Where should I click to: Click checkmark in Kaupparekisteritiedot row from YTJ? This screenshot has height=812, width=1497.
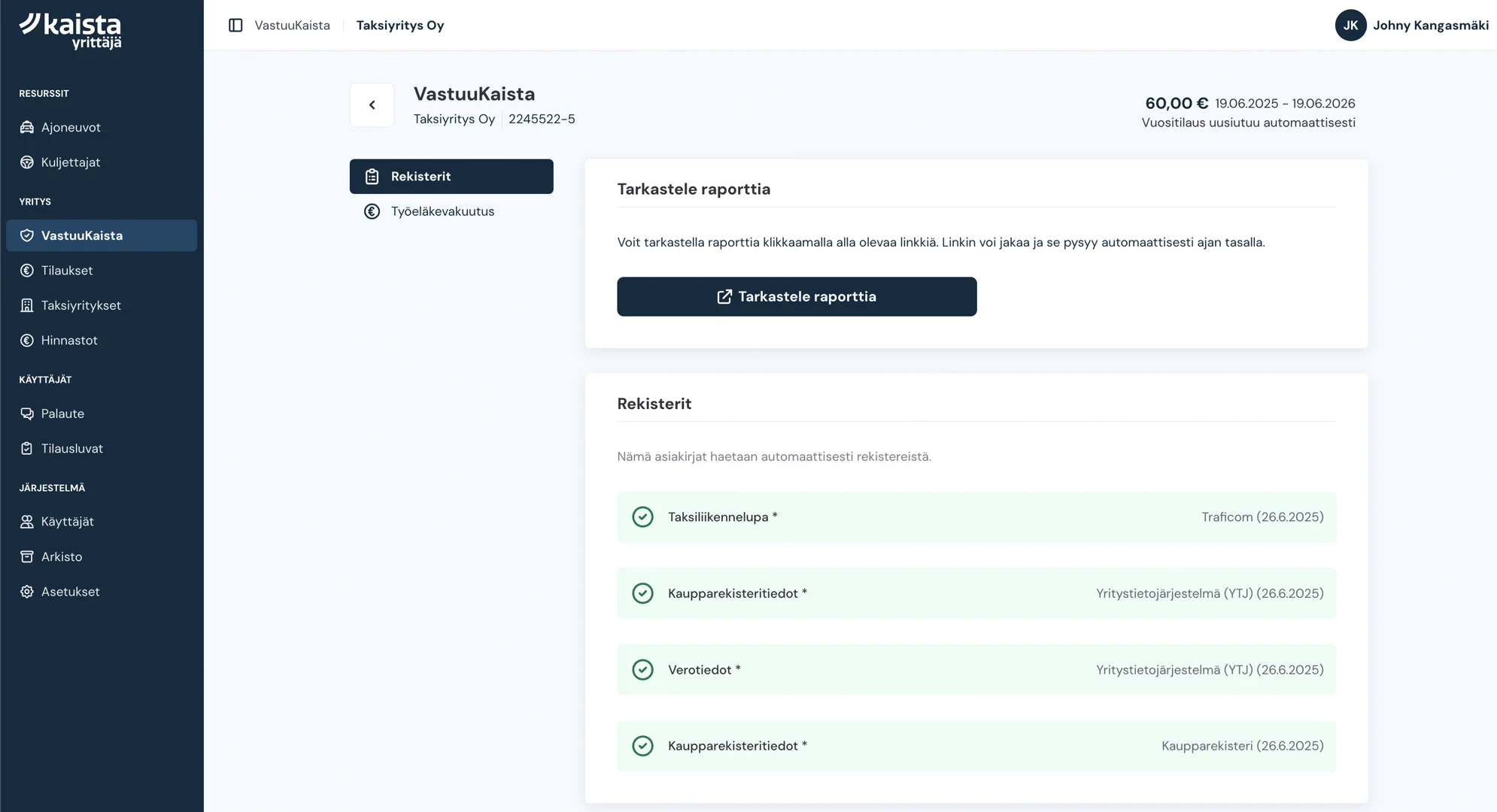coord(642,593)
